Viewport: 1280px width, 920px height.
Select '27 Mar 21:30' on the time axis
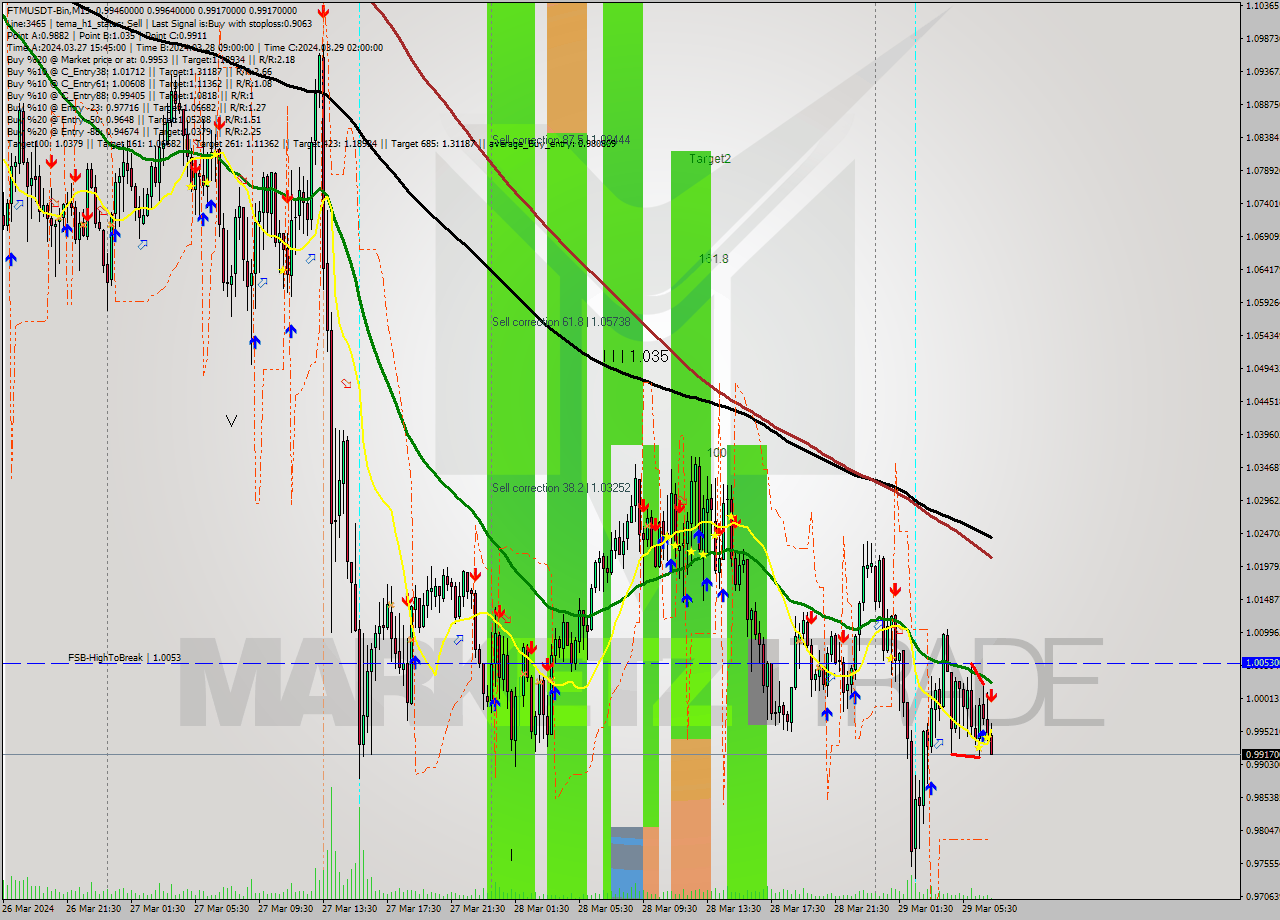[x=478, y=909]
